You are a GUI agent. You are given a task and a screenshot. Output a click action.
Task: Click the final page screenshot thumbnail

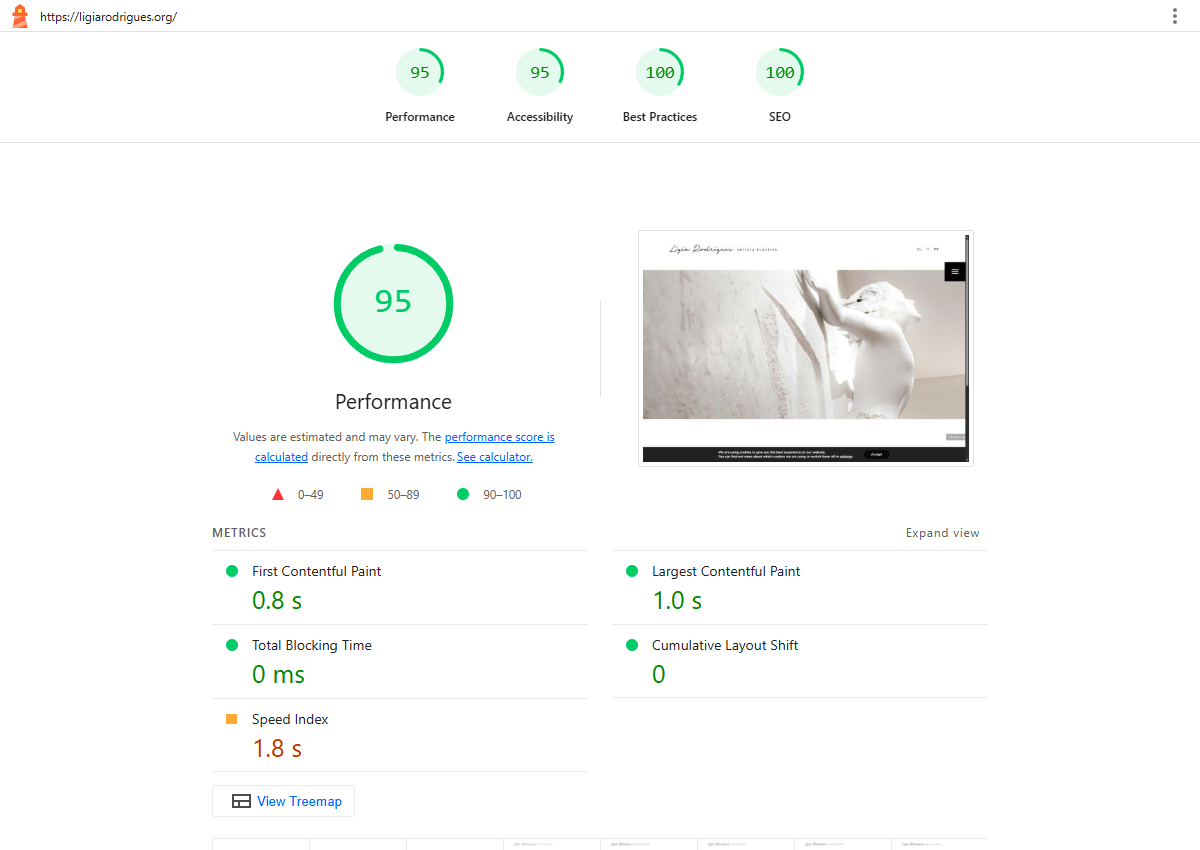click(x=806, y=348)
